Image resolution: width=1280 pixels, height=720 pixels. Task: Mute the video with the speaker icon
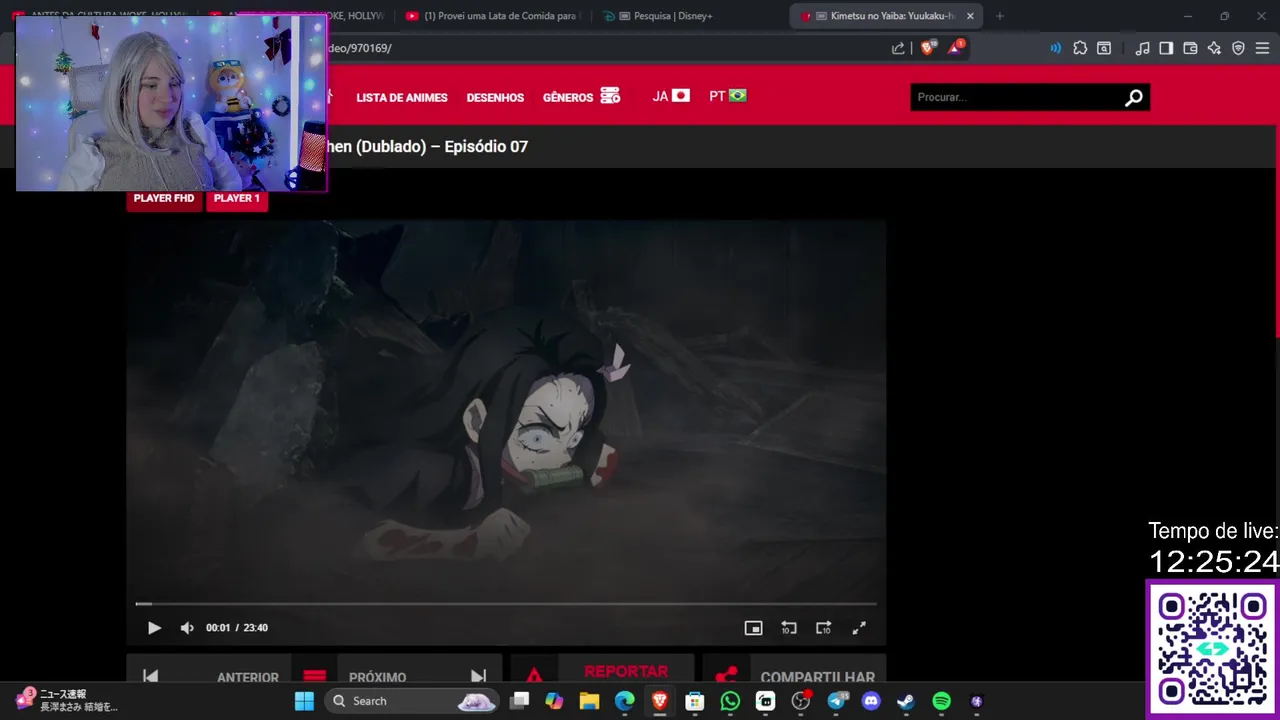187,628
